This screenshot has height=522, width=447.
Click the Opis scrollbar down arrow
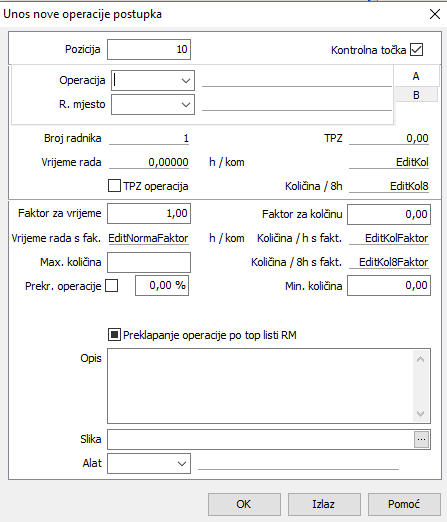pyautogui.click(x=421, y=414)
